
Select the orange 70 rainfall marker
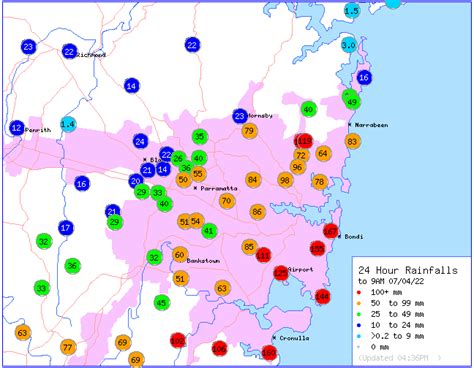(x=227, y=201)
